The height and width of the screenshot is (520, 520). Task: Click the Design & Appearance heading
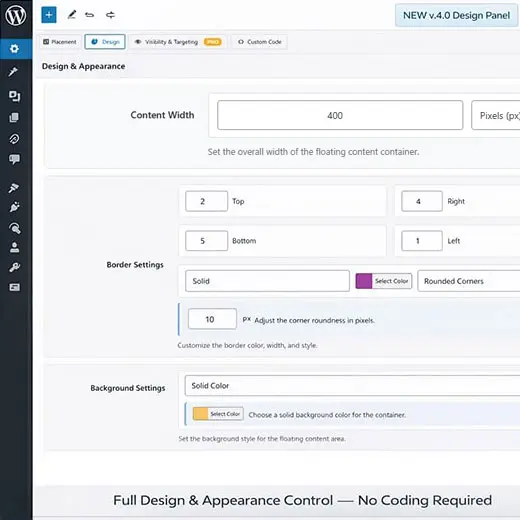point(83,66)
